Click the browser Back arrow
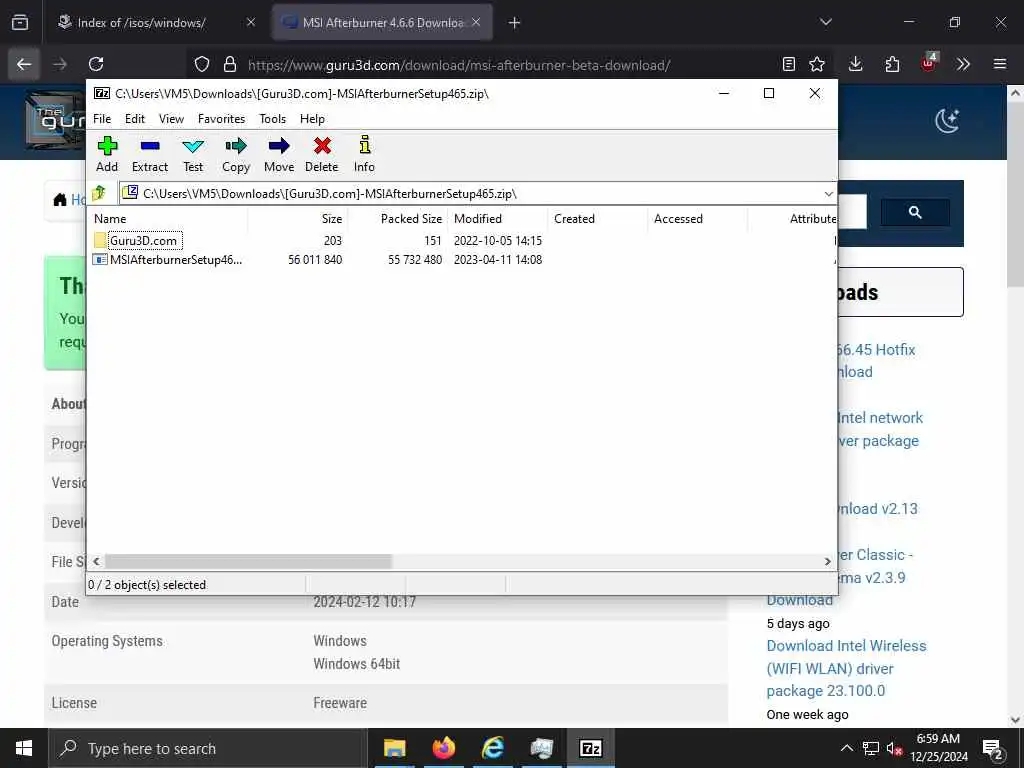Screen dimensions: 1024x768 24,64
